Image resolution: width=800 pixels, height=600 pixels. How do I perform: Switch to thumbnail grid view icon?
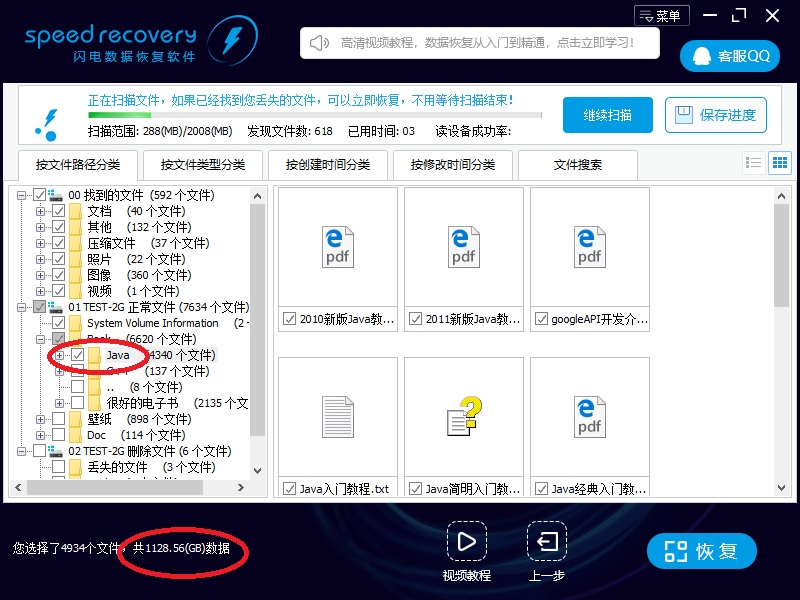coord(779,163)
